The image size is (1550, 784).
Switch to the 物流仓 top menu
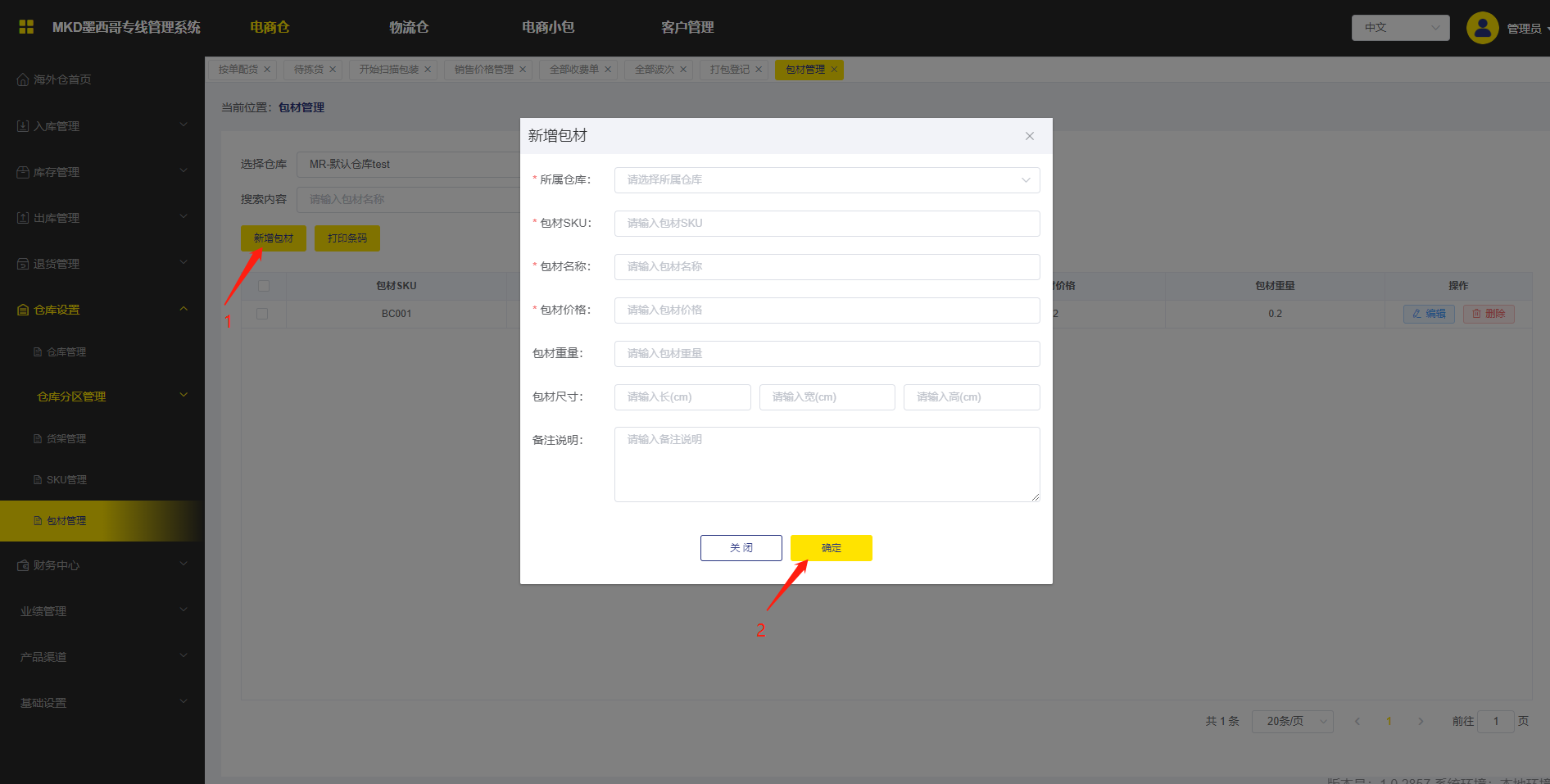pyautogui.click(x=409, y=27)
